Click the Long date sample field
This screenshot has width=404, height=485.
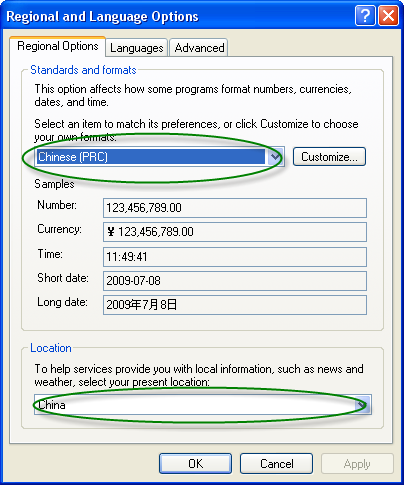235,305
